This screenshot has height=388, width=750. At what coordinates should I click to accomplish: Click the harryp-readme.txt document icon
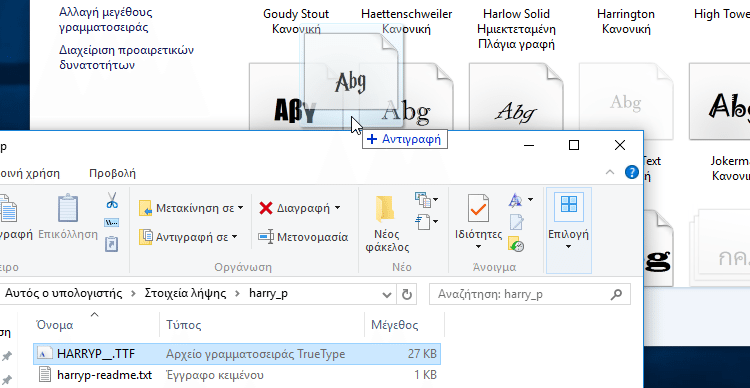44,374
